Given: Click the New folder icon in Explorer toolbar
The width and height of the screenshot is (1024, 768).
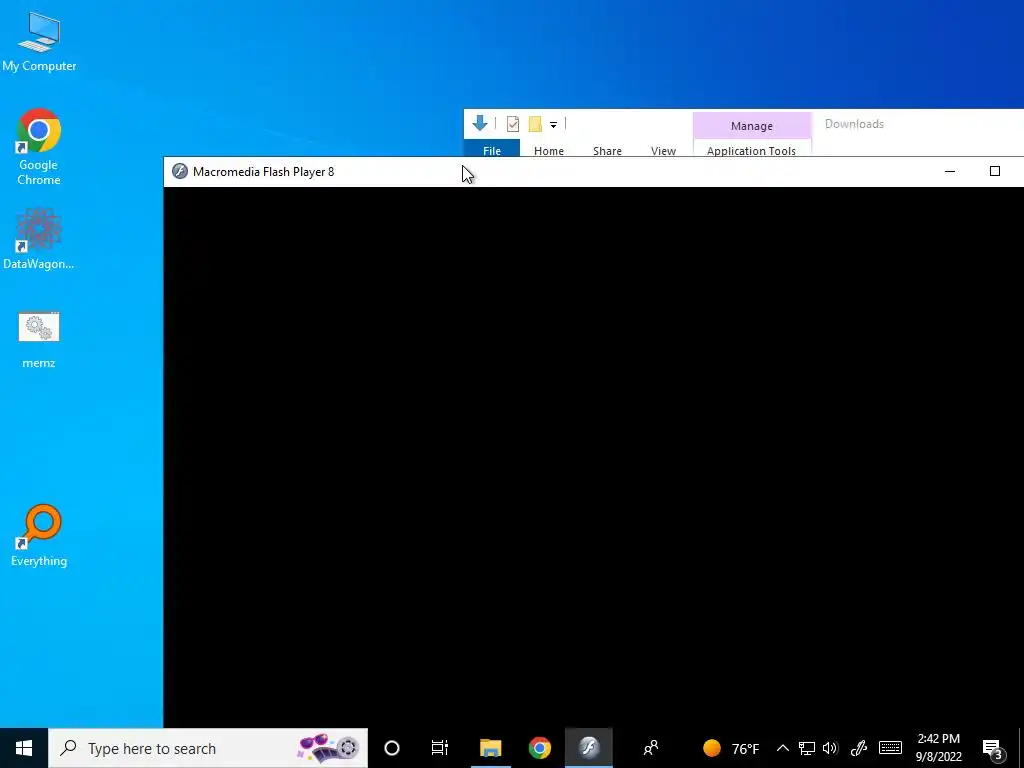Looking at the screenshot, I should [x=535, y=123].
